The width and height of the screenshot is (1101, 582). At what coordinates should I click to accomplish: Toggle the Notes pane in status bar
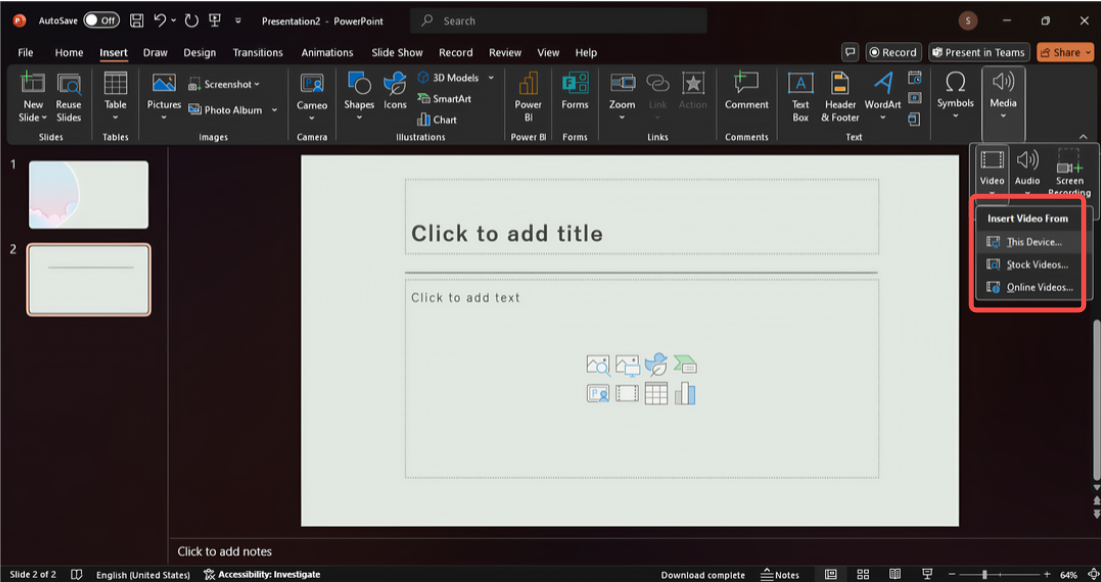780,575
